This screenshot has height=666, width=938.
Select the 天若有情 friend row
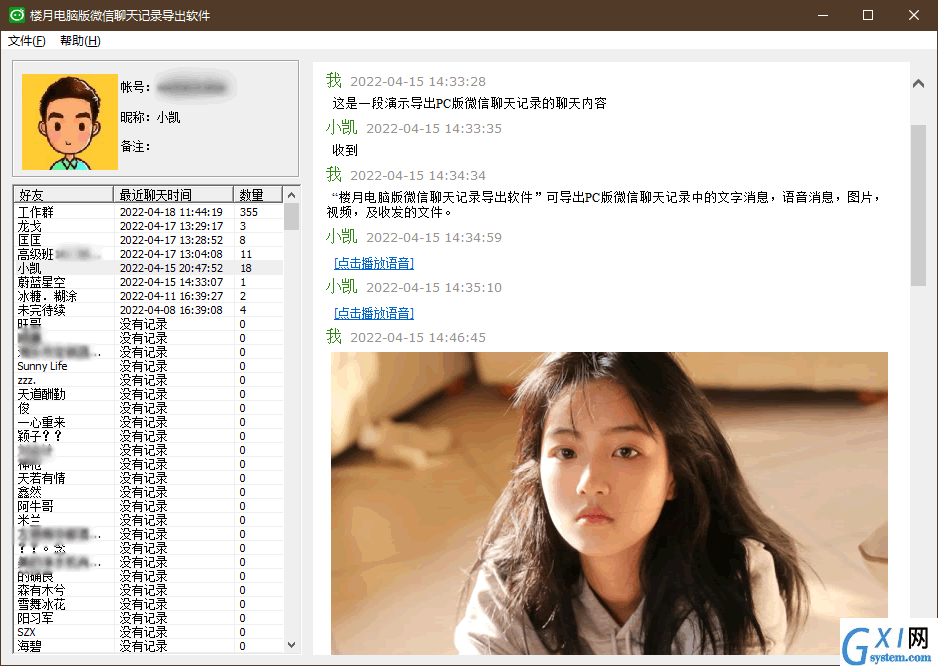coord(148,478)
